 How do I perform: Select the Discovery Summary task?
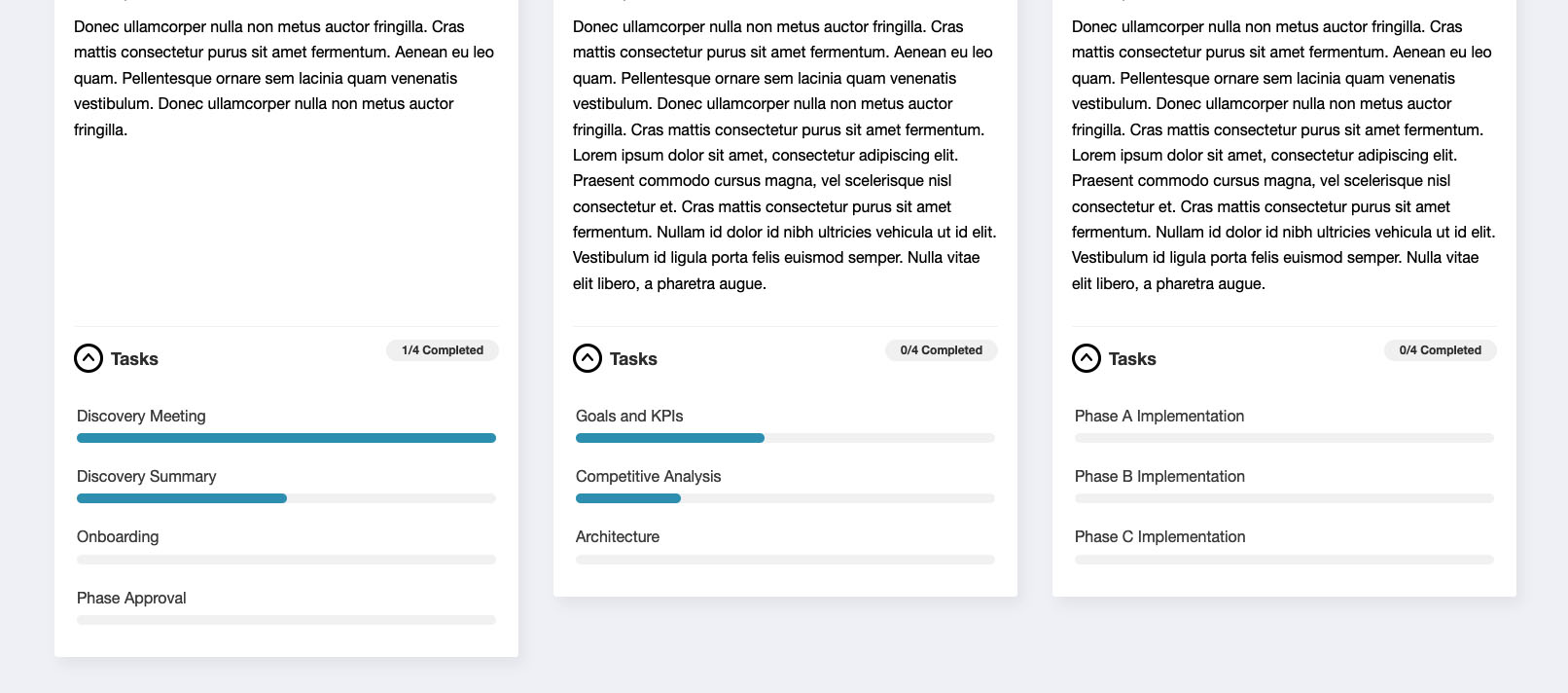tap(147, 476)
